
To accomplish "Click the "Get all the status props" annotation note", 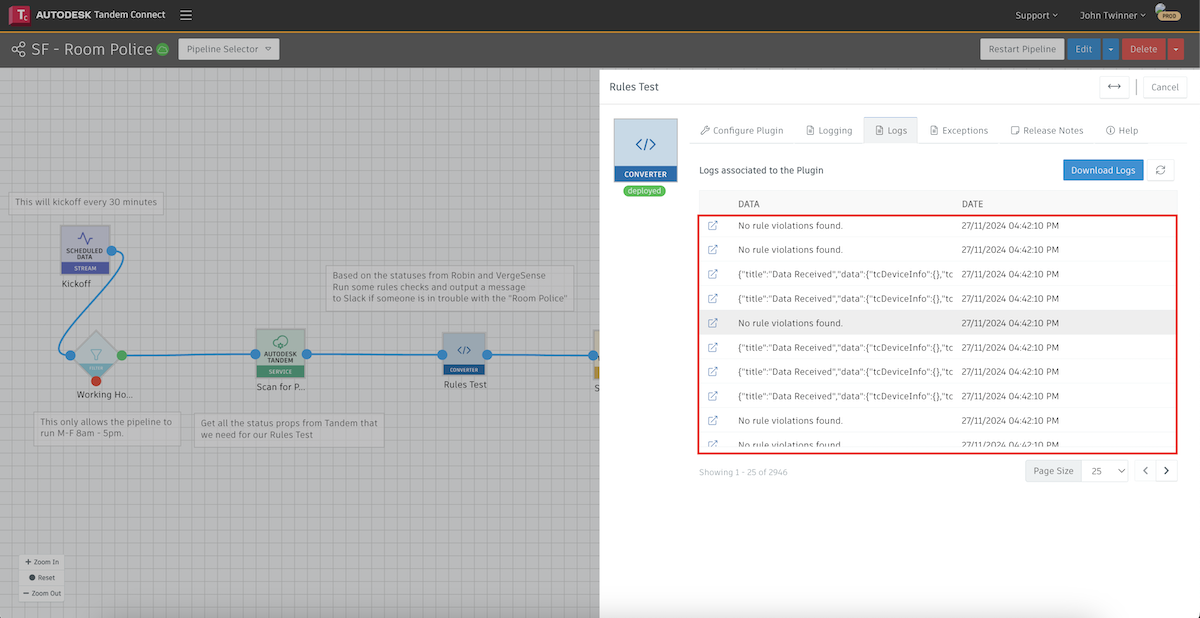I will coord(289,429).
